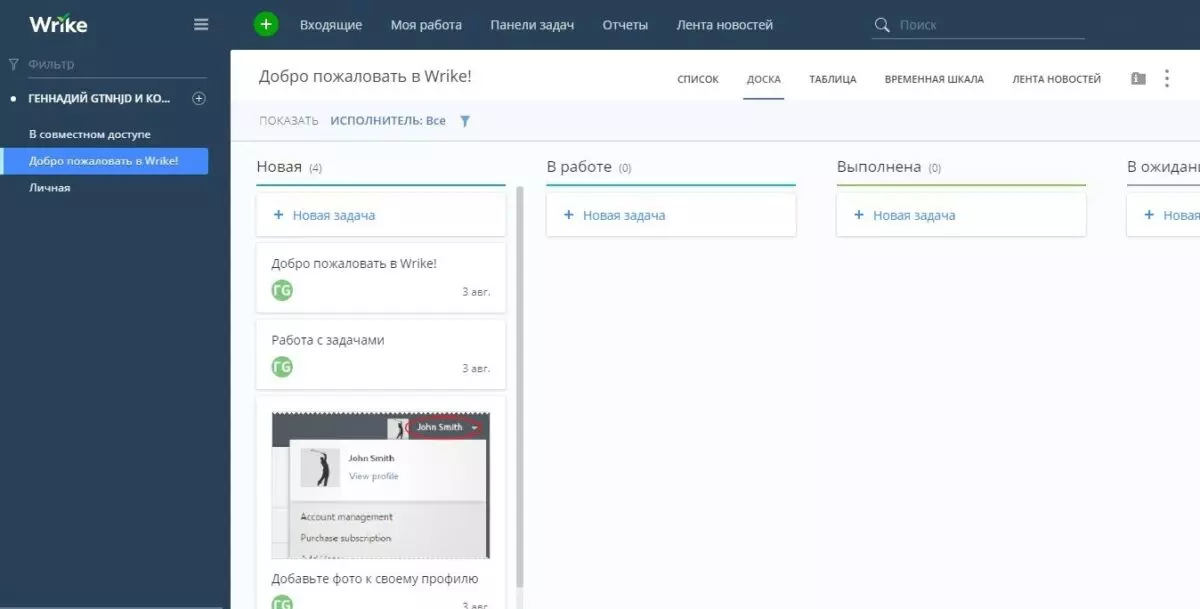Select Добро пожаловать в Wrike! sidebar folder
The width and height of the screenshot is (1200, 609).
[104, 160]
